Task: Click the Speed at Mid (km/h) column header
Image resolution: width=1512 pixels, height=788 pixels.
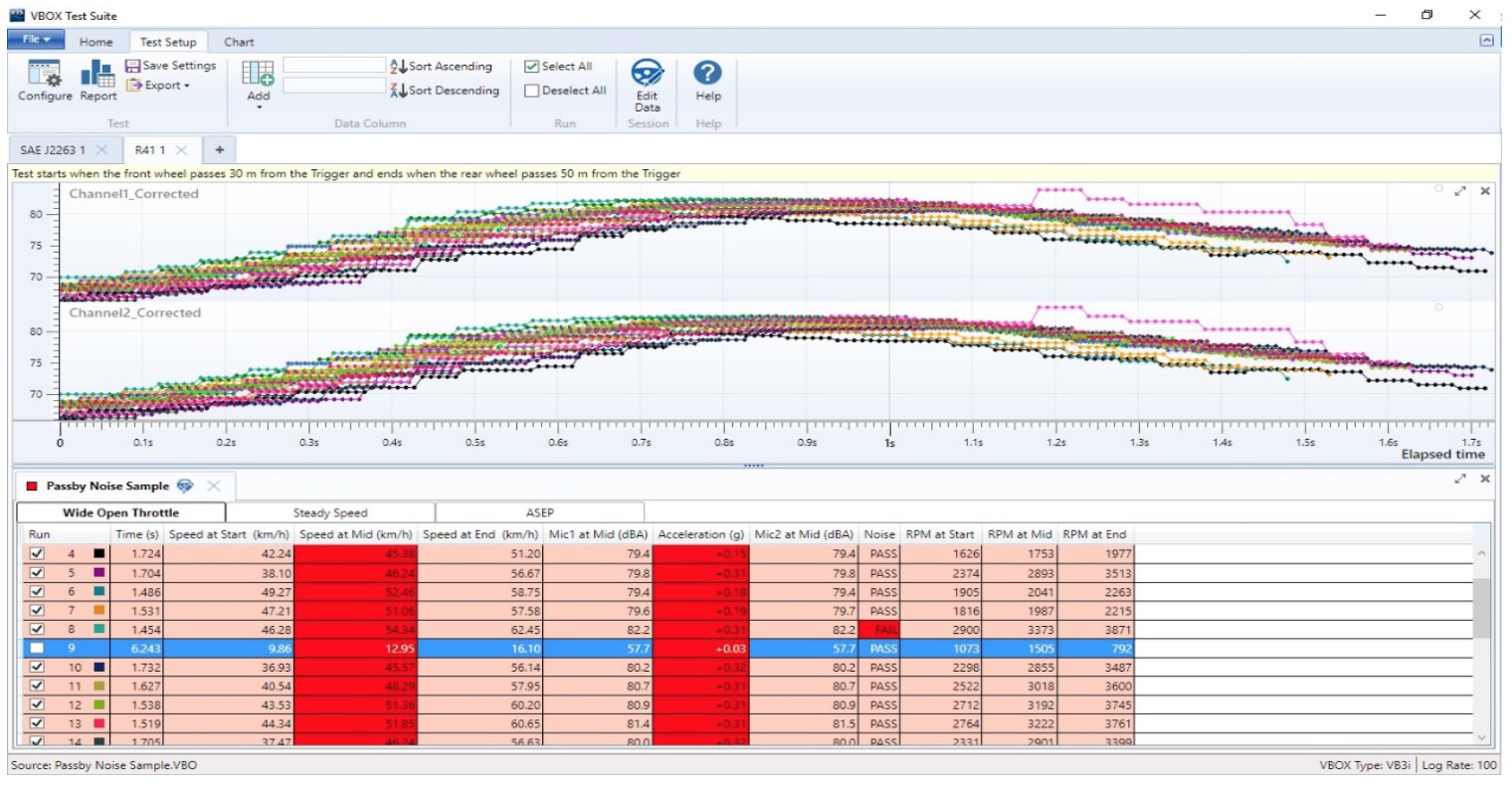Action: [x=355, y=534]
